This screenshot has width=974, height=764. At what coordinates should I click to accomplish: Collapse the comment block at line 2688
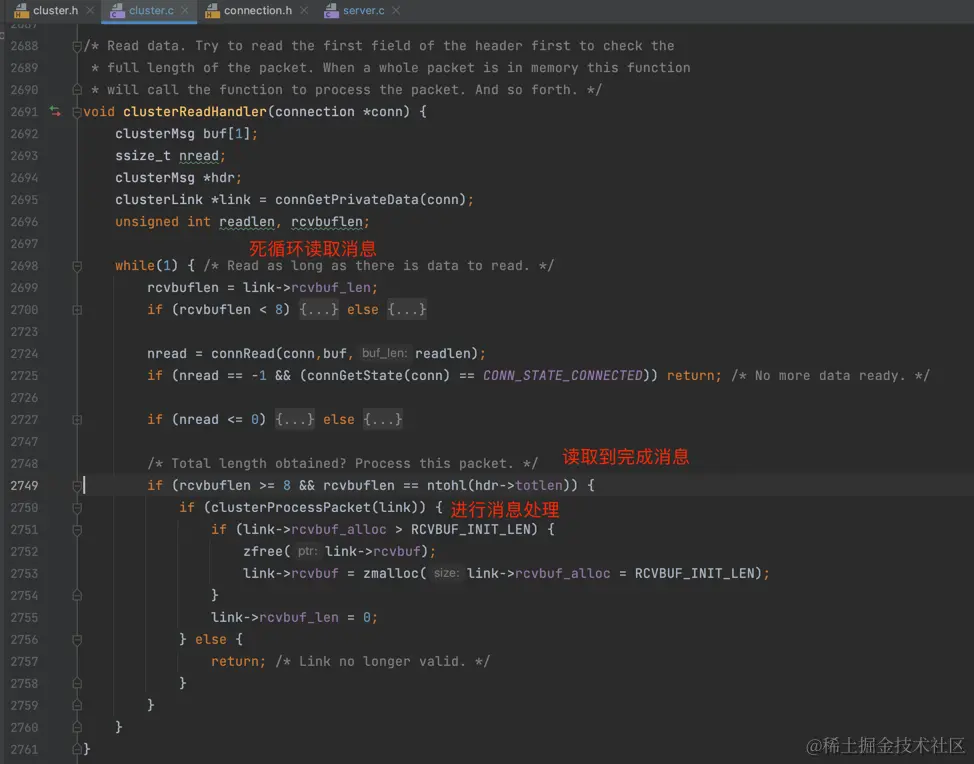(77, 46)
